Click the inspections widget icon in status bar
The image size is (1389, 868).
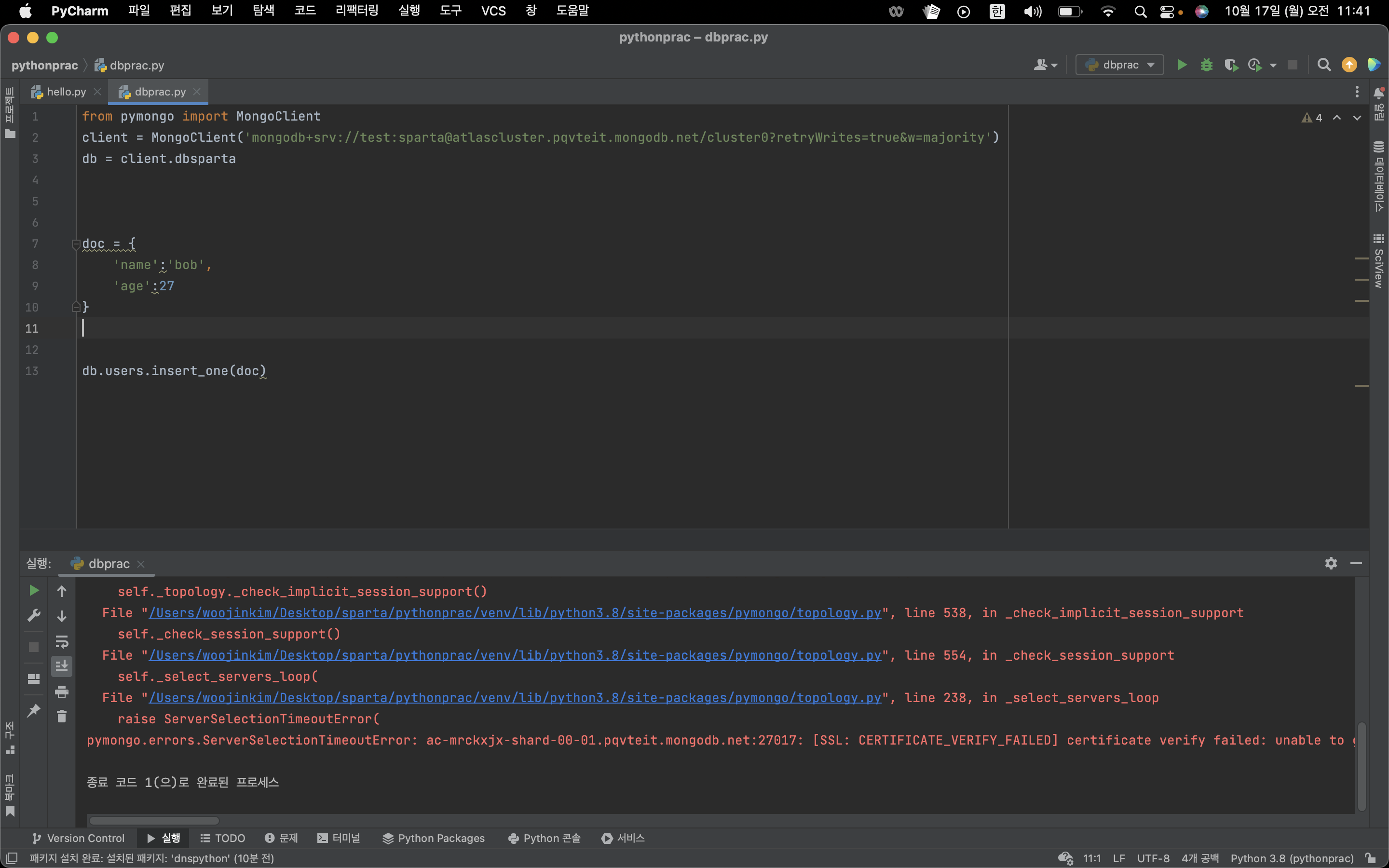pyautogui.click(x=1065, y=858)
